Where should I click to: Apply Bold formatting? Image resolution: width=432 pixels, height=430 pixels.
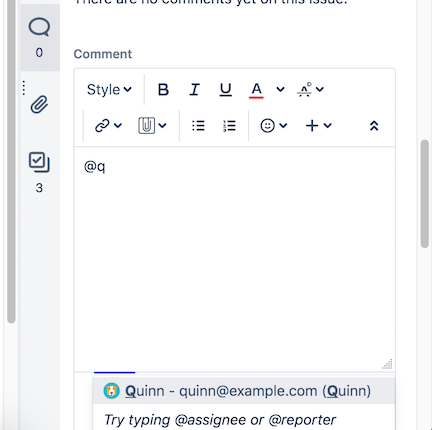tap(163, 89)
